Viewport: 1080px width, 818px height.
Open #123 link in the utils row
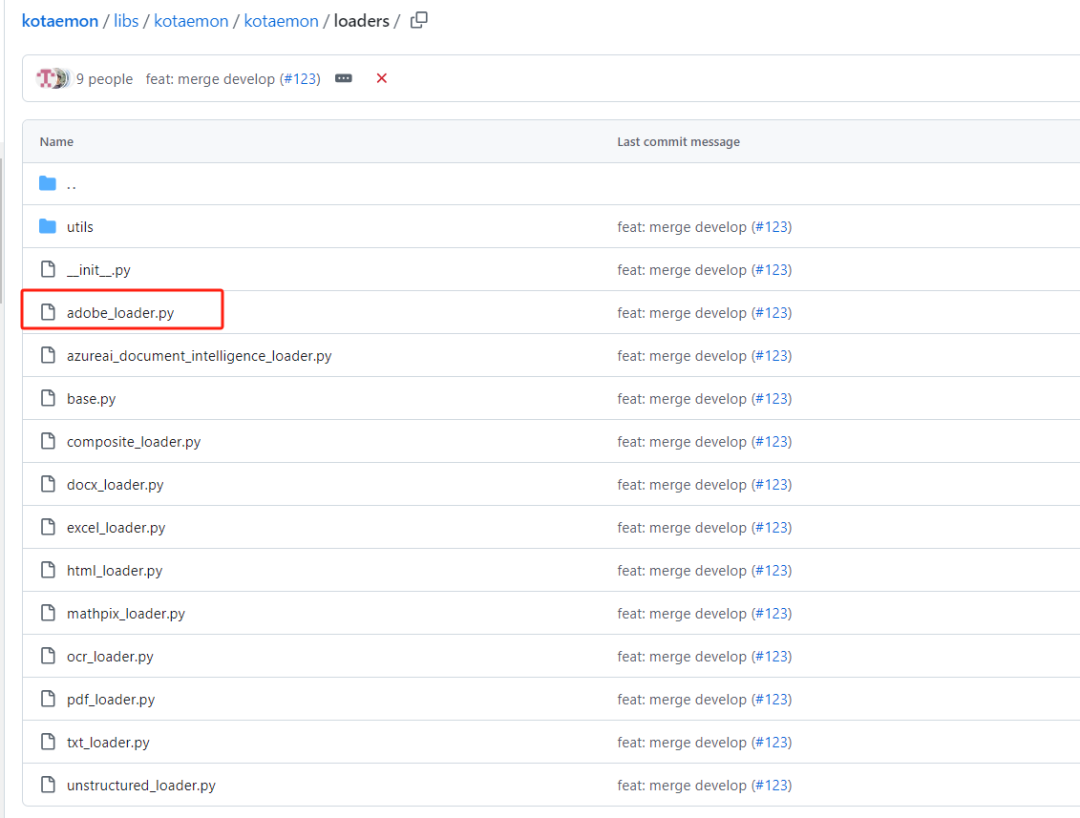point(772,227)
